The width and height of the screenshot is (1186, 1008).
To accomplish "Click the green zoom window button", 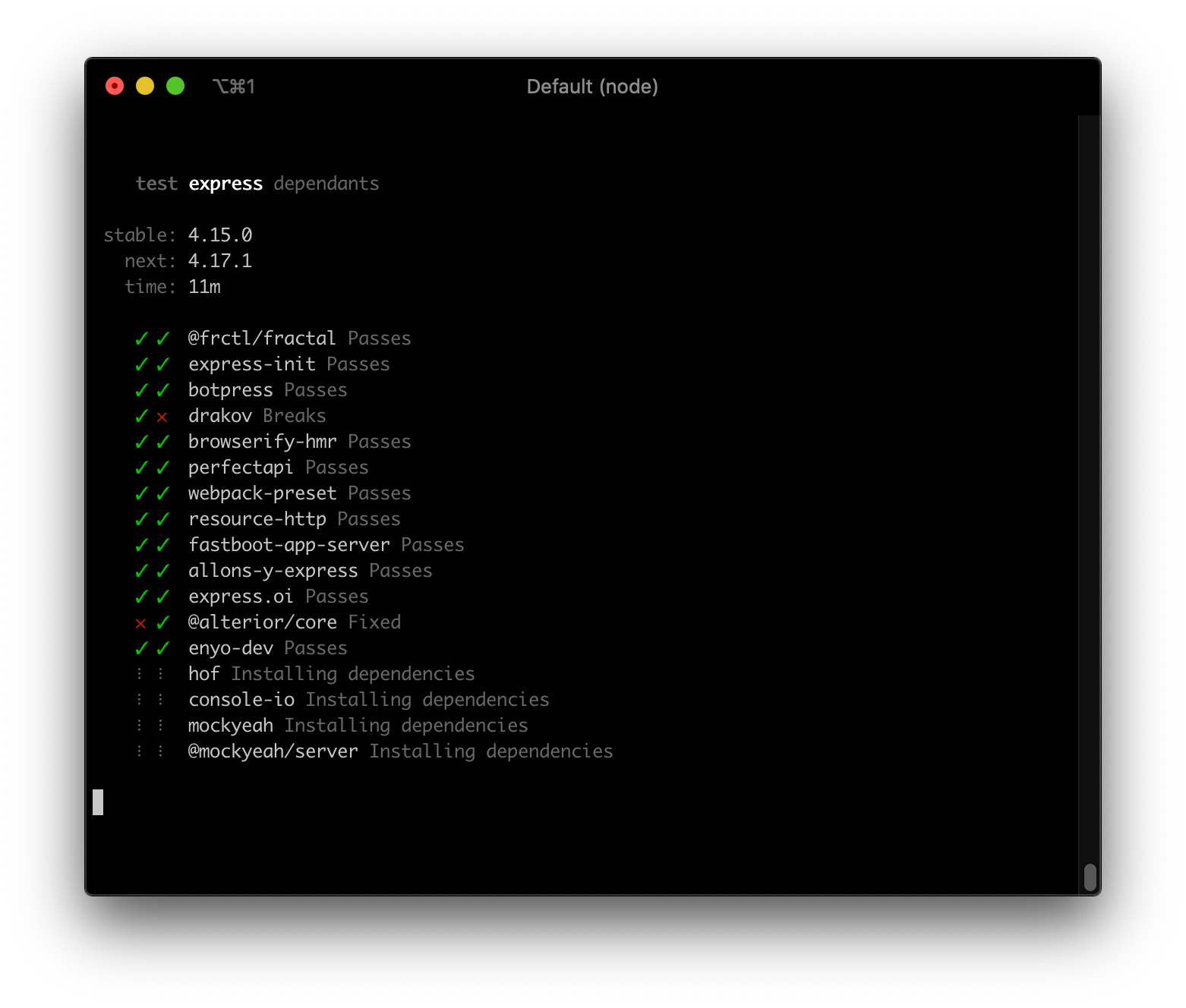I will click(175, 86).
